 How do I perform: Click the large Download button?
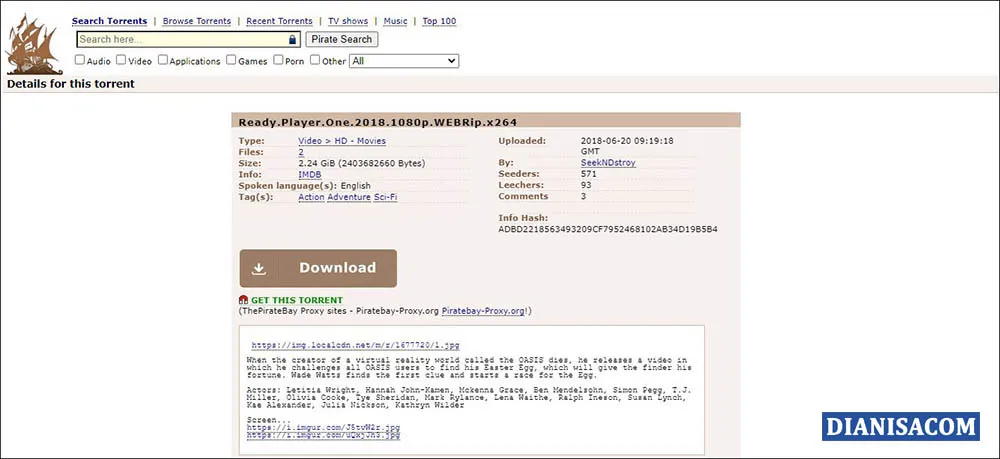[318, 268]
